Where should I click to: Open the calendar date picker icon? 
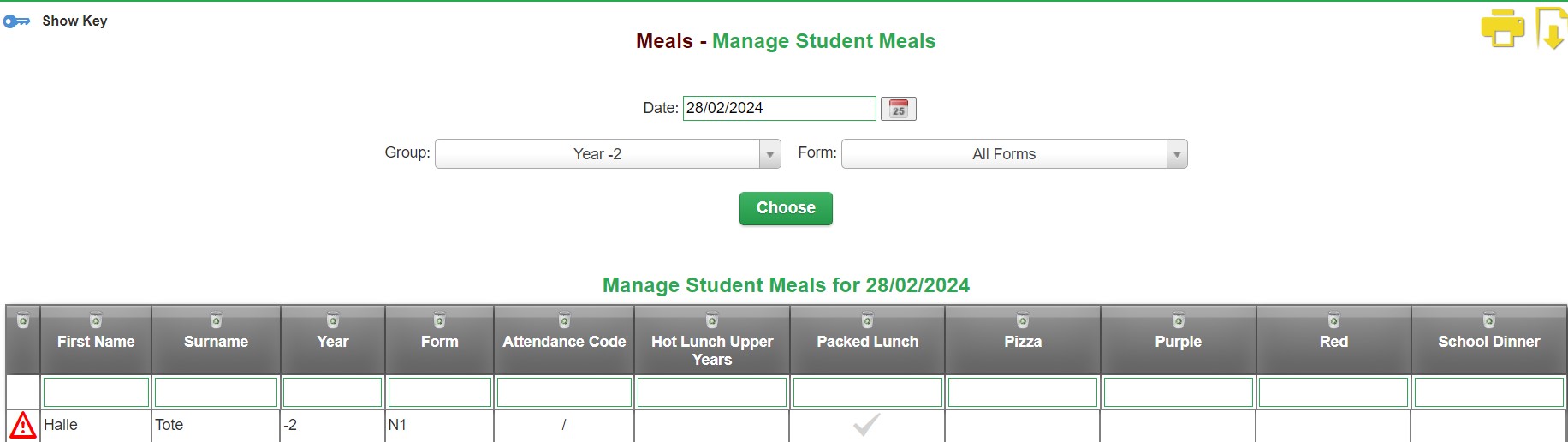[898, 109]
